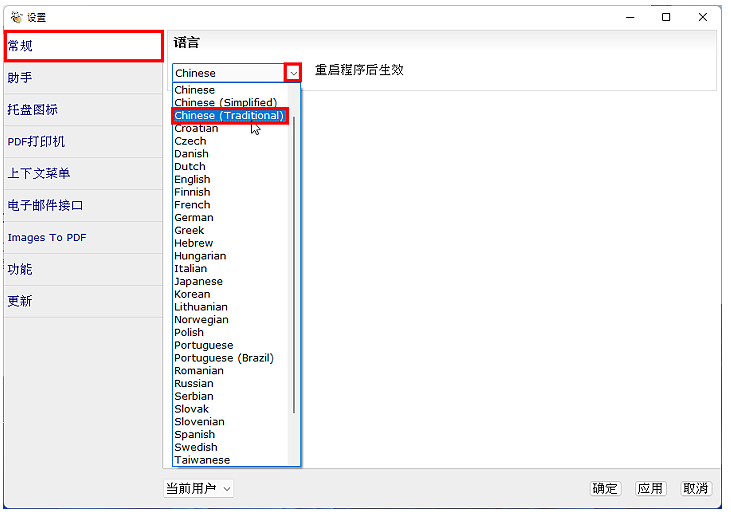Open the 更新 section
Viewport: 731px width, 519px height.
coord(83,301)
